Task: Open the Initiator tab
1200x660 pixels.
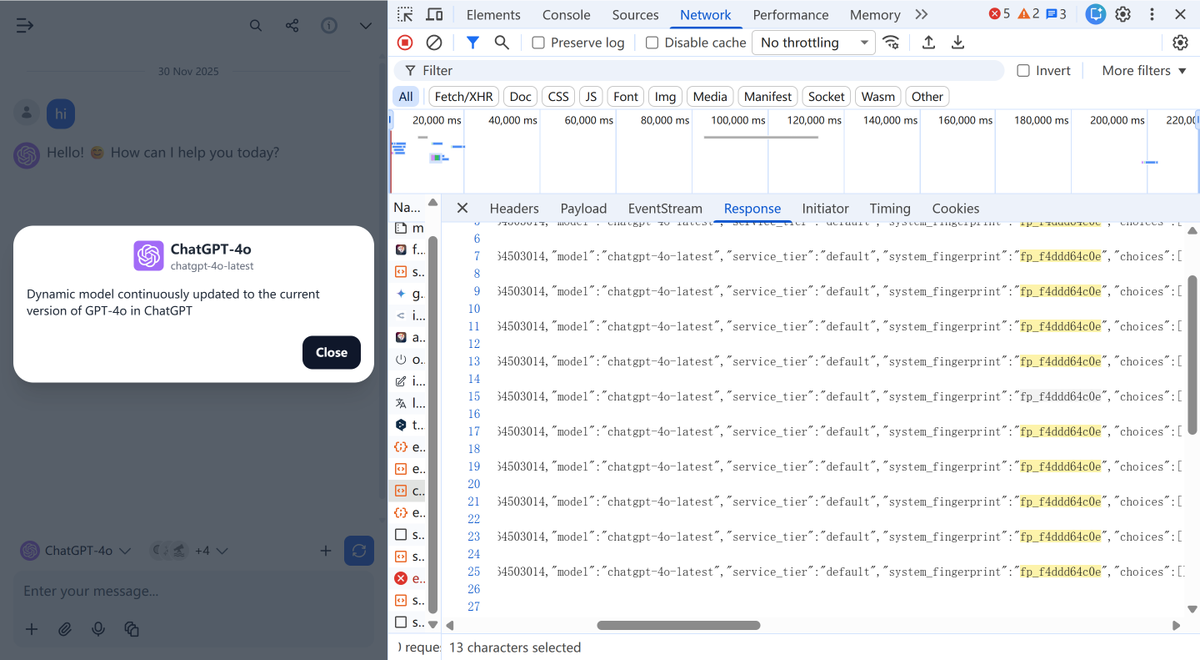Action: tap(825, 208)
